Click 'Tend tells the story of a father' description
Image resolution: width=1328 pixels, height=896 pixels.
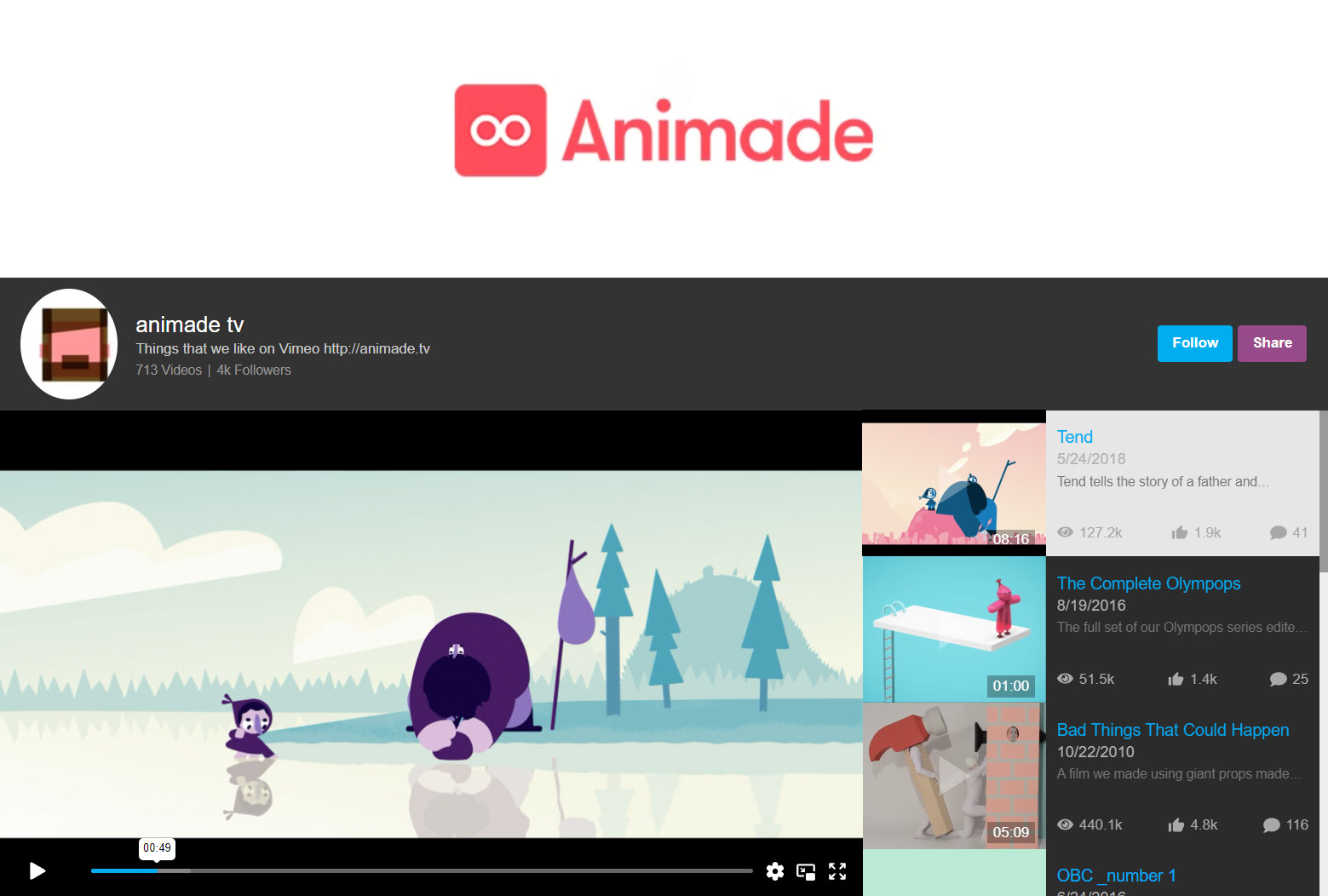tap(1164, 481)
